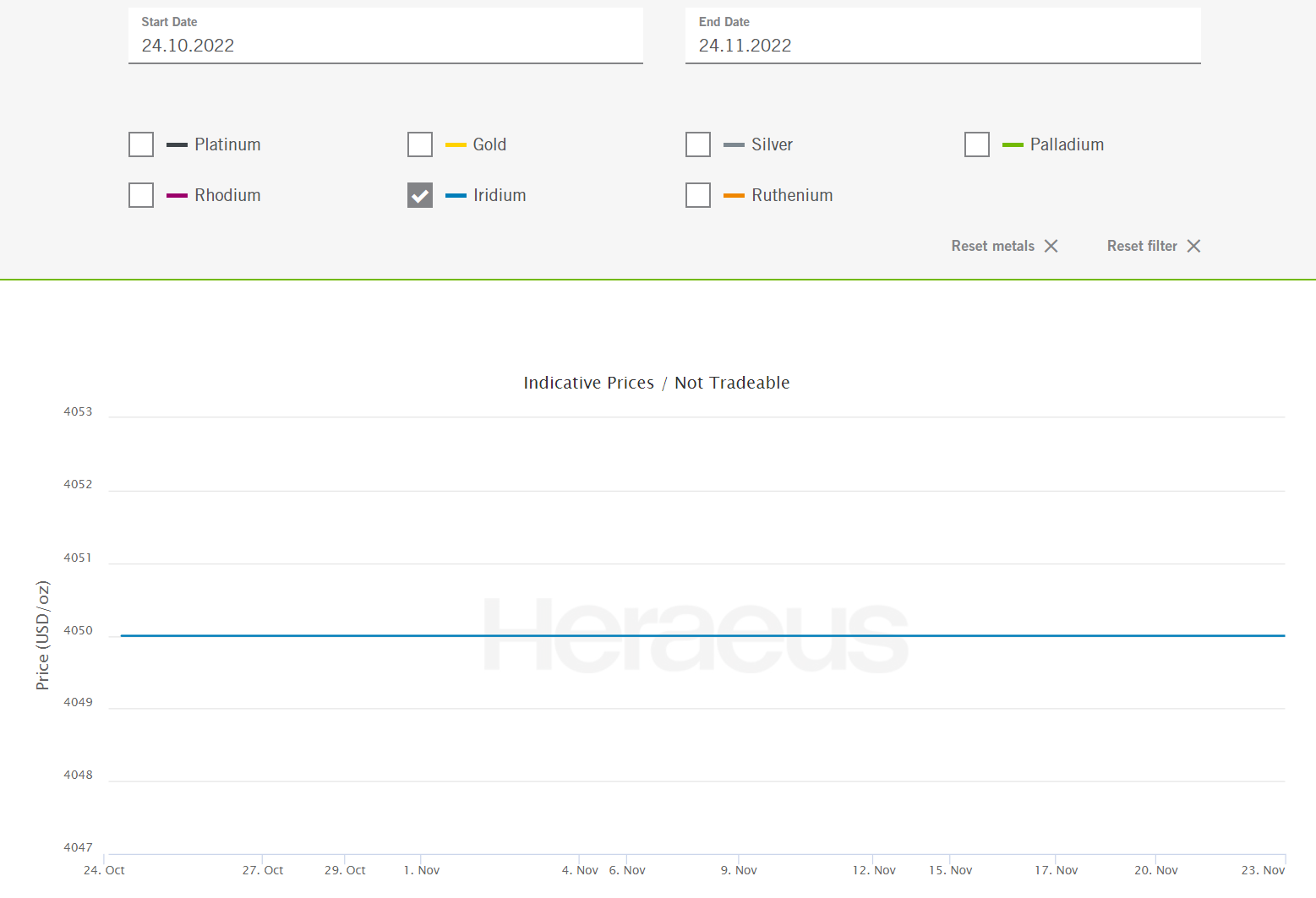1316x898 pixels.
Task: Enable Palladium in the chart
Action: point(977,144)
